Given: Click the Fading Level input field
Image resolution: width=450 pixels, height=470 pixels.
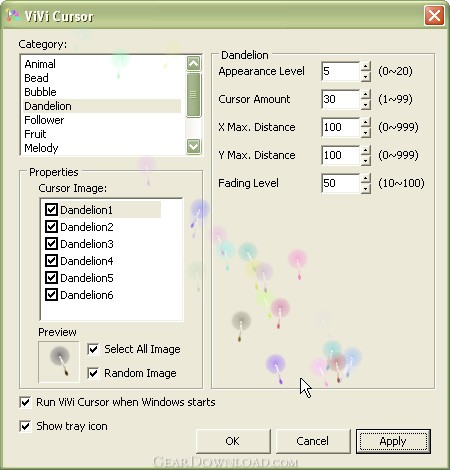Looking at the screenshot, I should (x=341, y=183).
